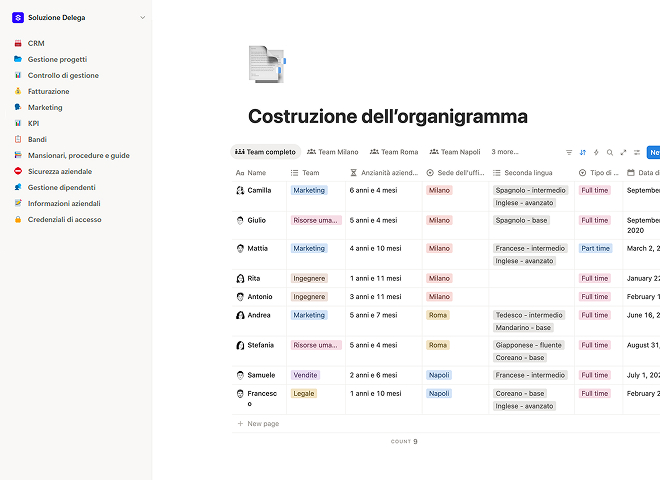Click Camilla's avatar icon
660x480 pixels.
pos(240,190)
